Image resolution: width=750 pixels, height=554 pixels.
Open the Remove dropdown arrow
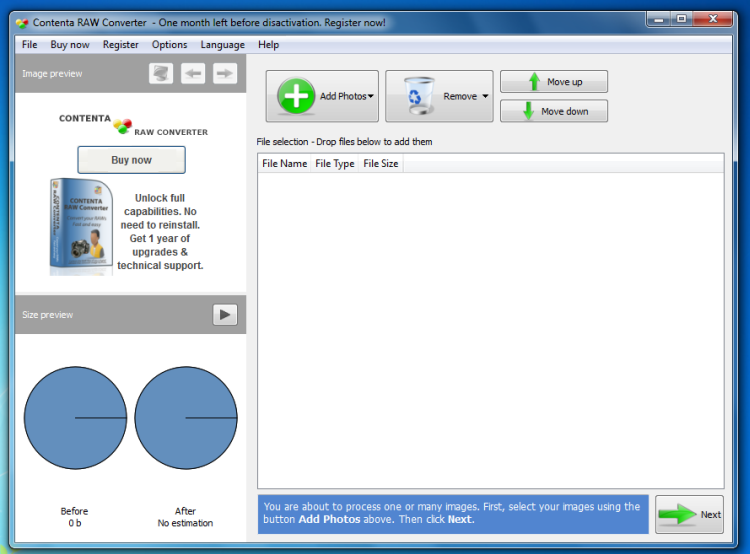click(x=485, y=96)
